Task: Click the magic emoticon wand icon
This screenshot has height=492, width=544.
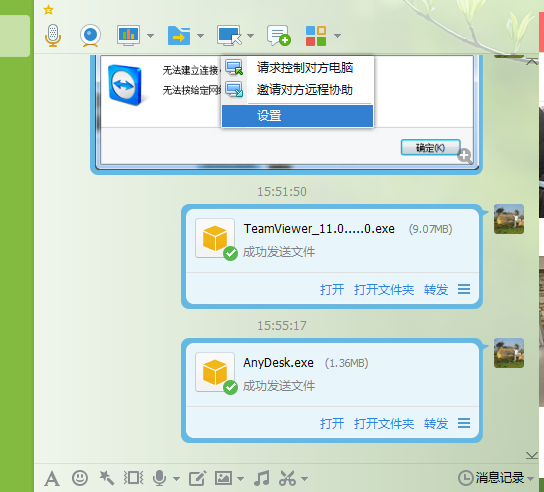Action: coord(107,478)
